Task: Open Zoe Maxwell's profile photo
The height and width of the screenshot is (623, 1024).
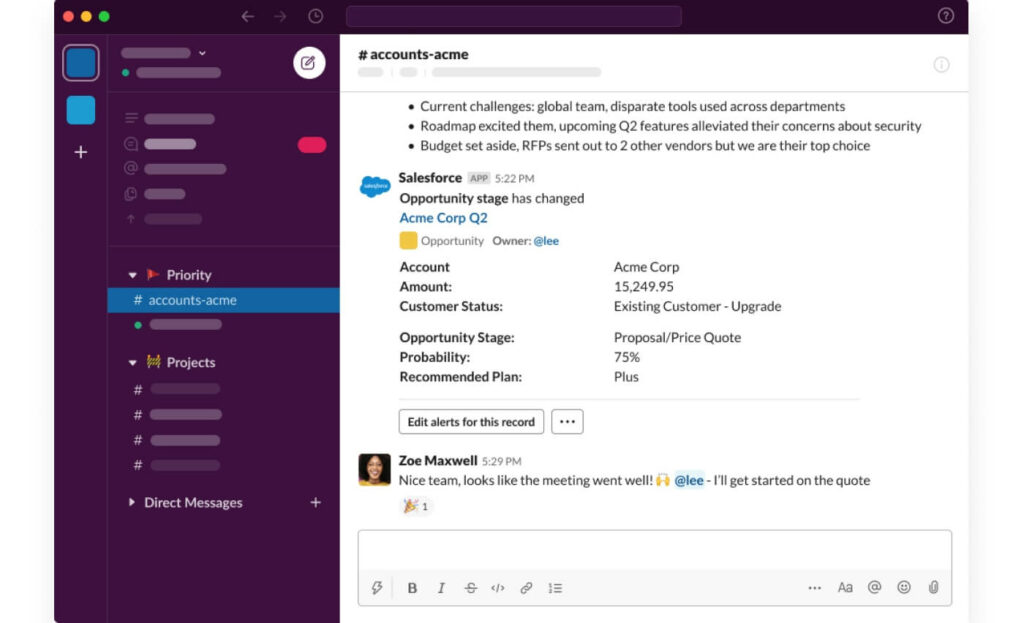Action: tap(374, 470)
